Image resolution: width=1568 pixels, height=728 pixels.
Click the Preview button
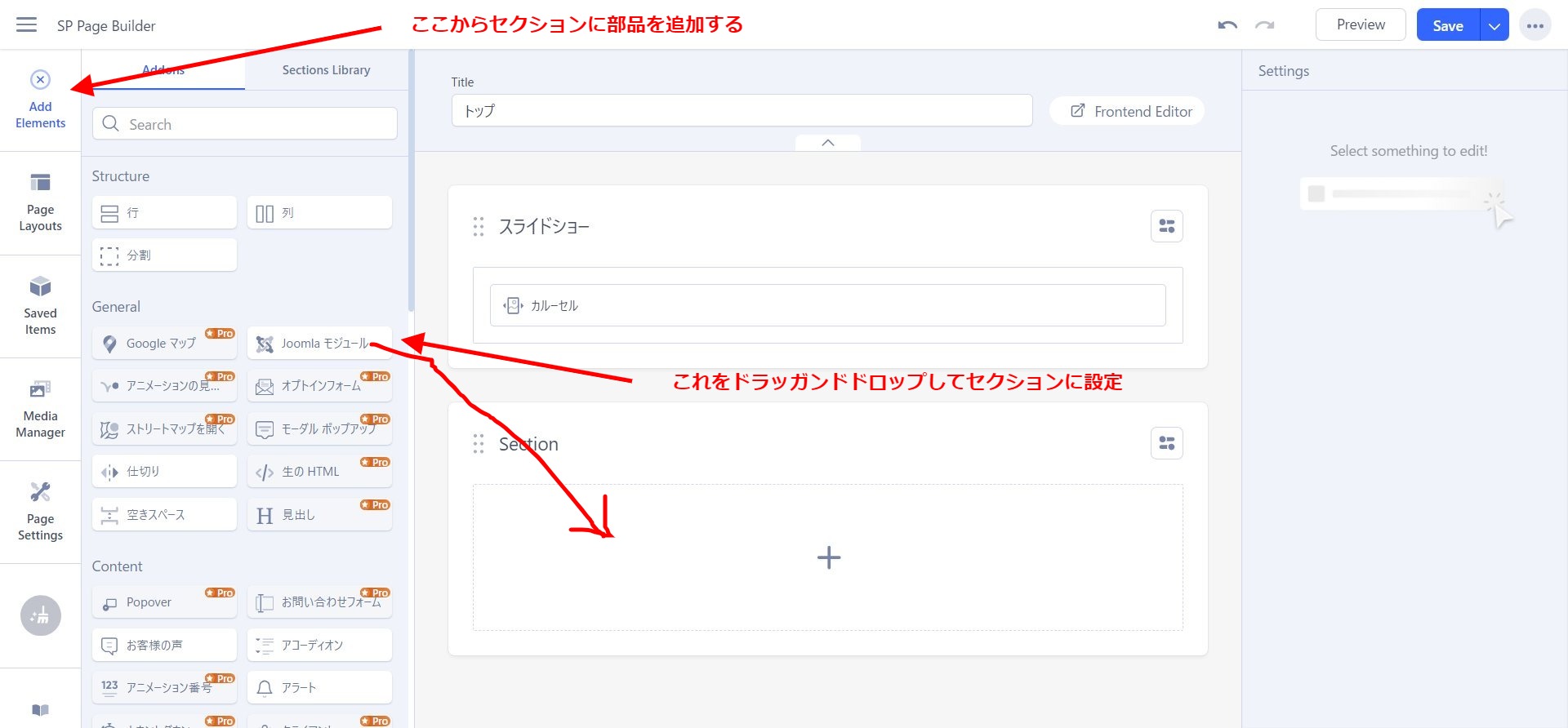pyautogui.click(x=1360, y=25)
